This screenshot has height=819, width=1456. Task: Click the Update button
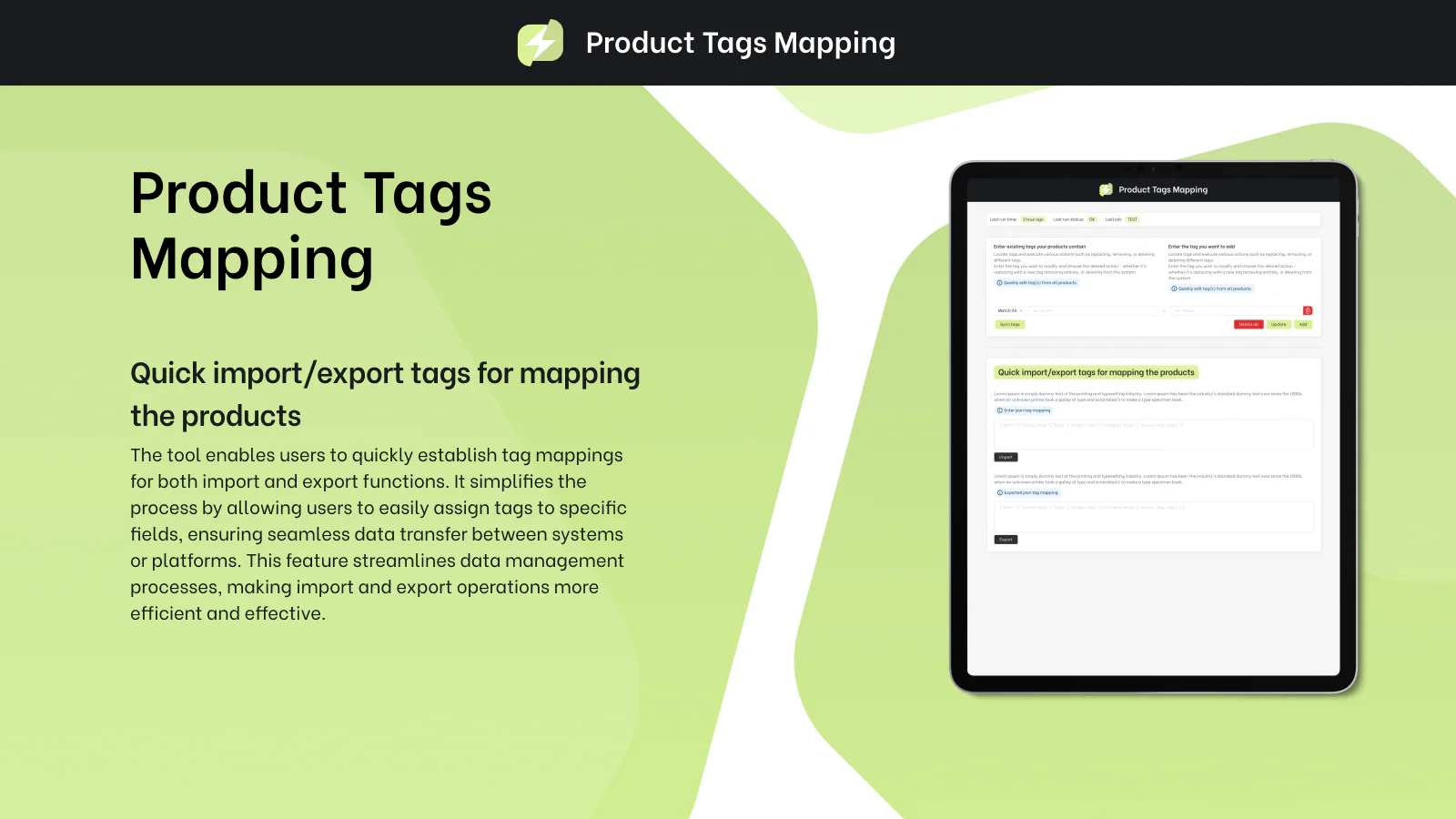[1279, 325]
